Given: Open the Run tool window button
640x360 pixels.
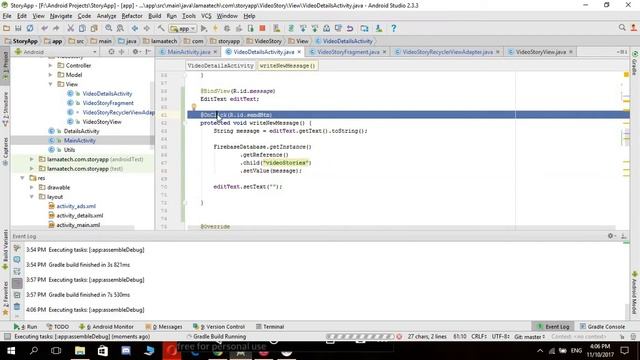Looking at the screenshot, I should click(25, 327).
